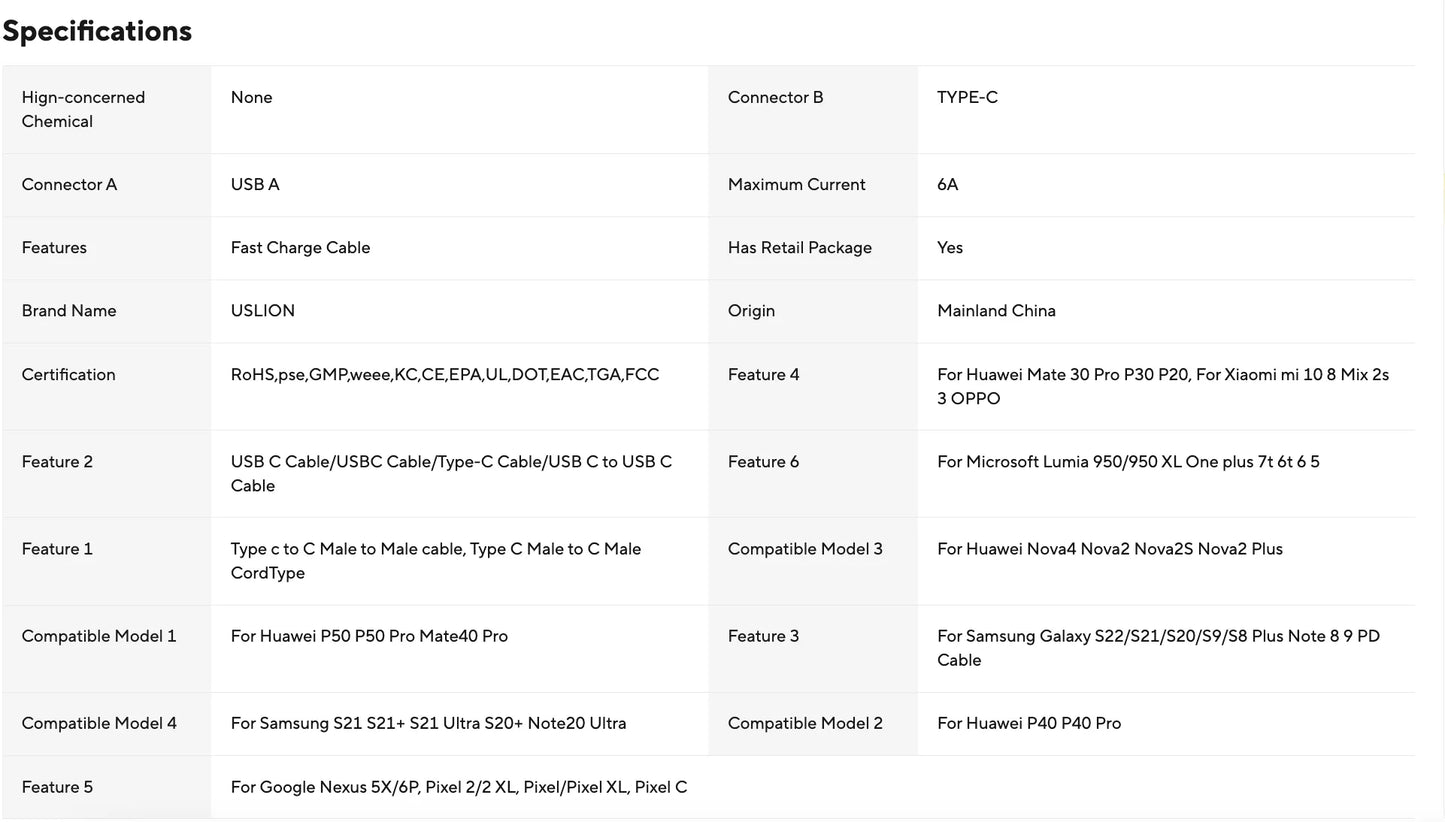This screenshot has height=822, width=1445.
Task: Select the USB A value
Action: point(255,185)
